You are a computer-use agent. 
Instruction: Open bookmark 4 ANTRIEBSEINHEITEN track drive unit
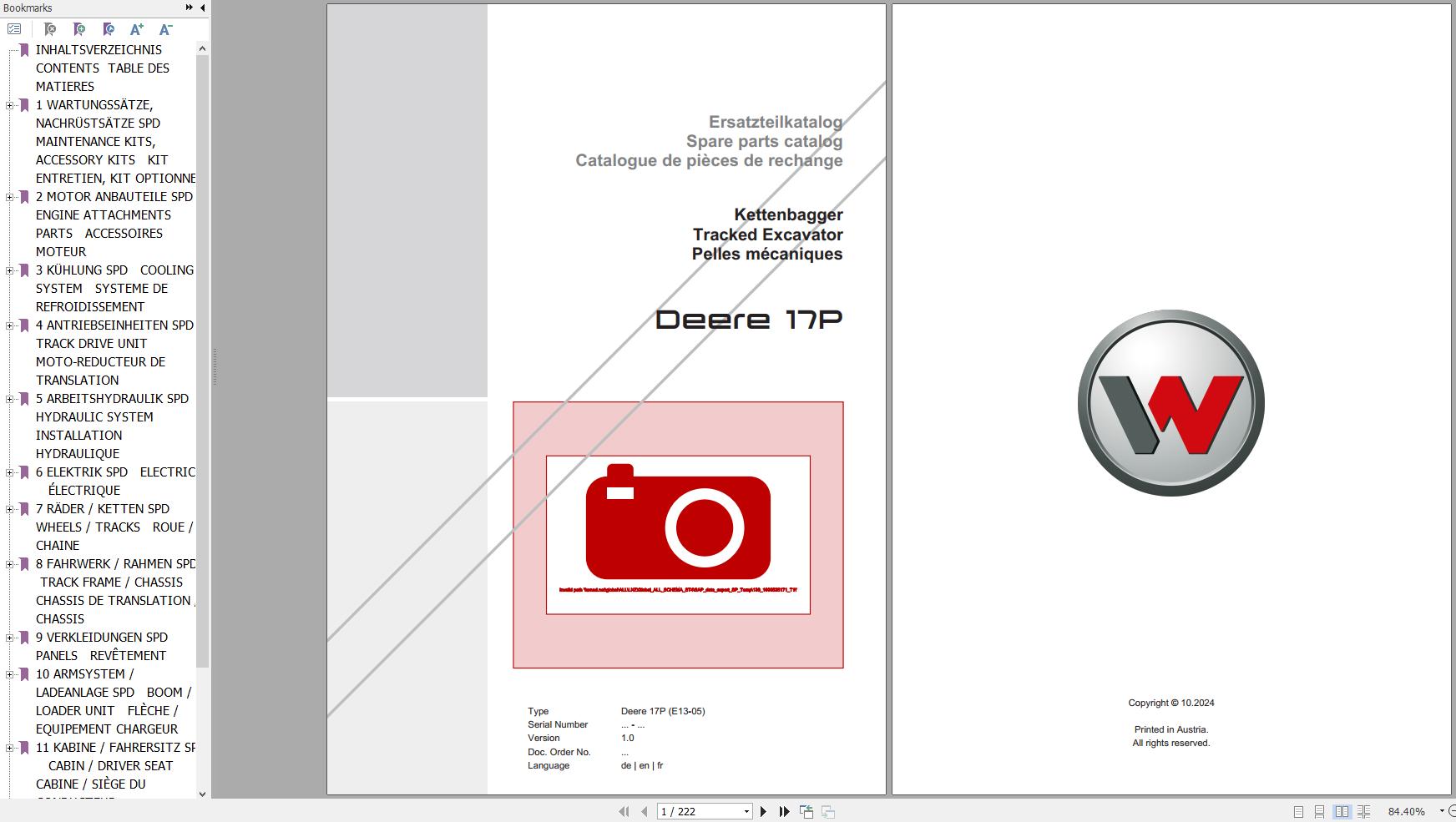114,353
